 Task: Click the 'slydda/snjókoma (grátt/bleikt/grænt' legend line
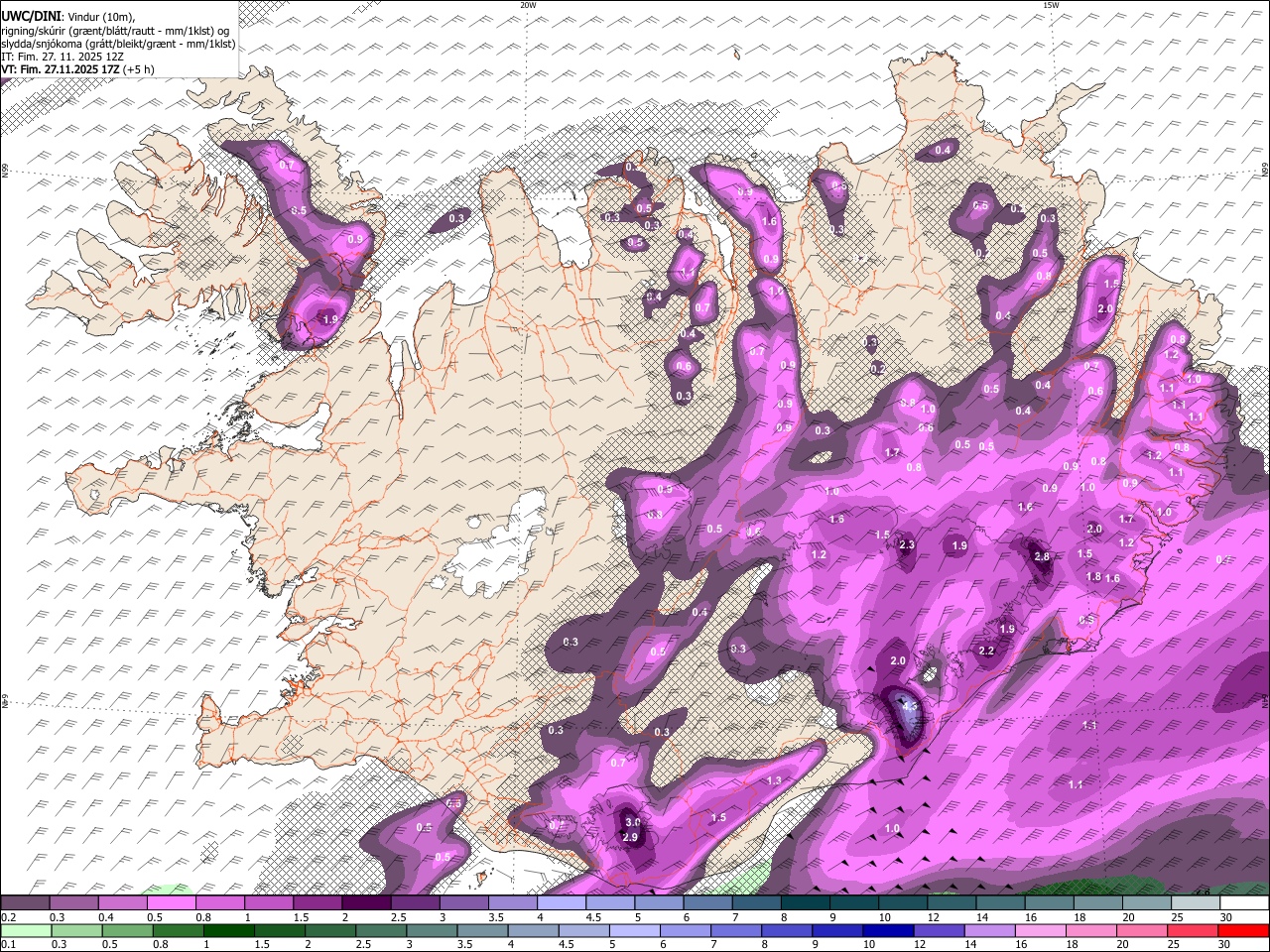[118, 44]
